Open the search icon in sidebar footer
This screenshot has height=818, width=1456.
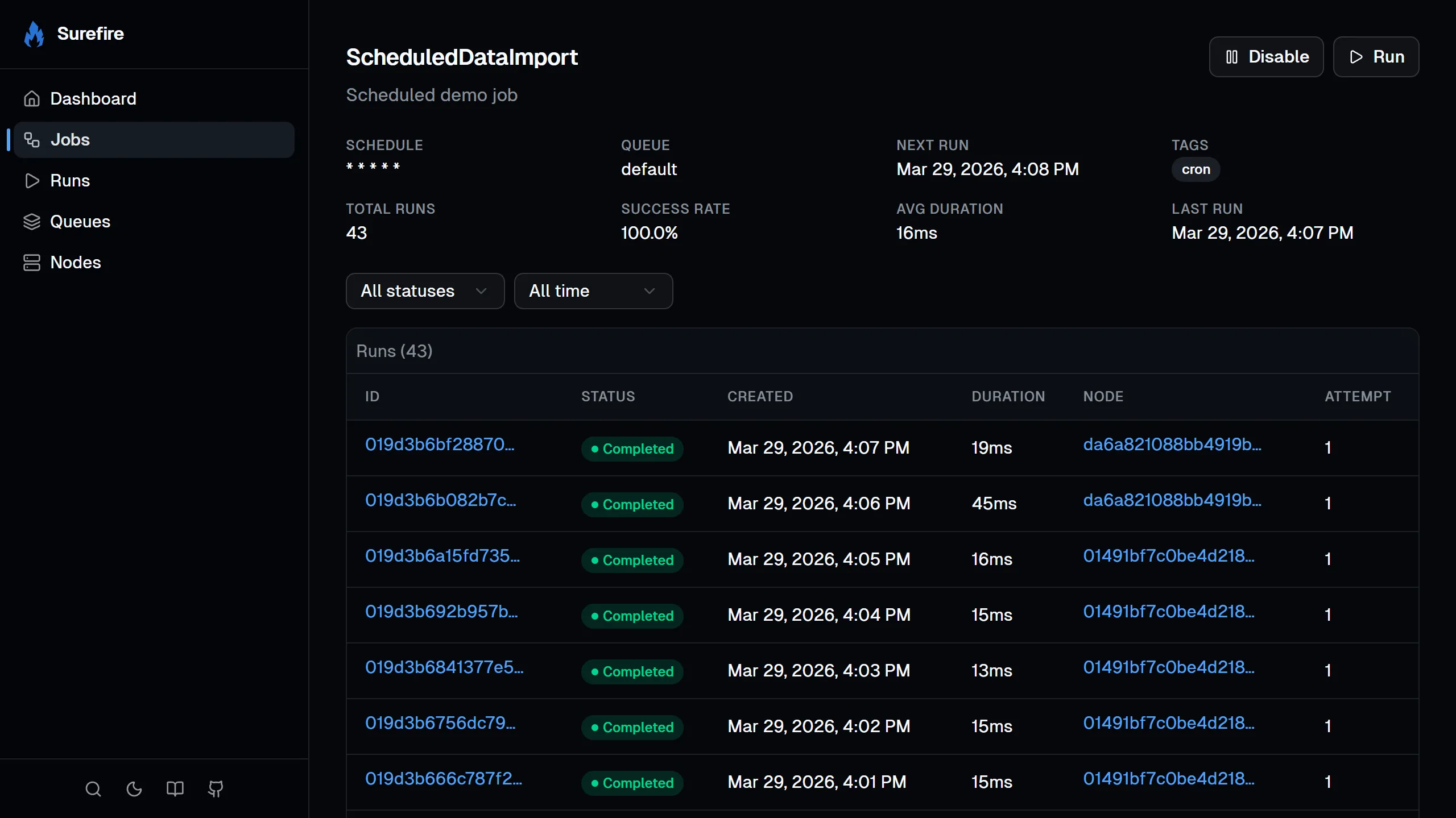coord(93,789)
